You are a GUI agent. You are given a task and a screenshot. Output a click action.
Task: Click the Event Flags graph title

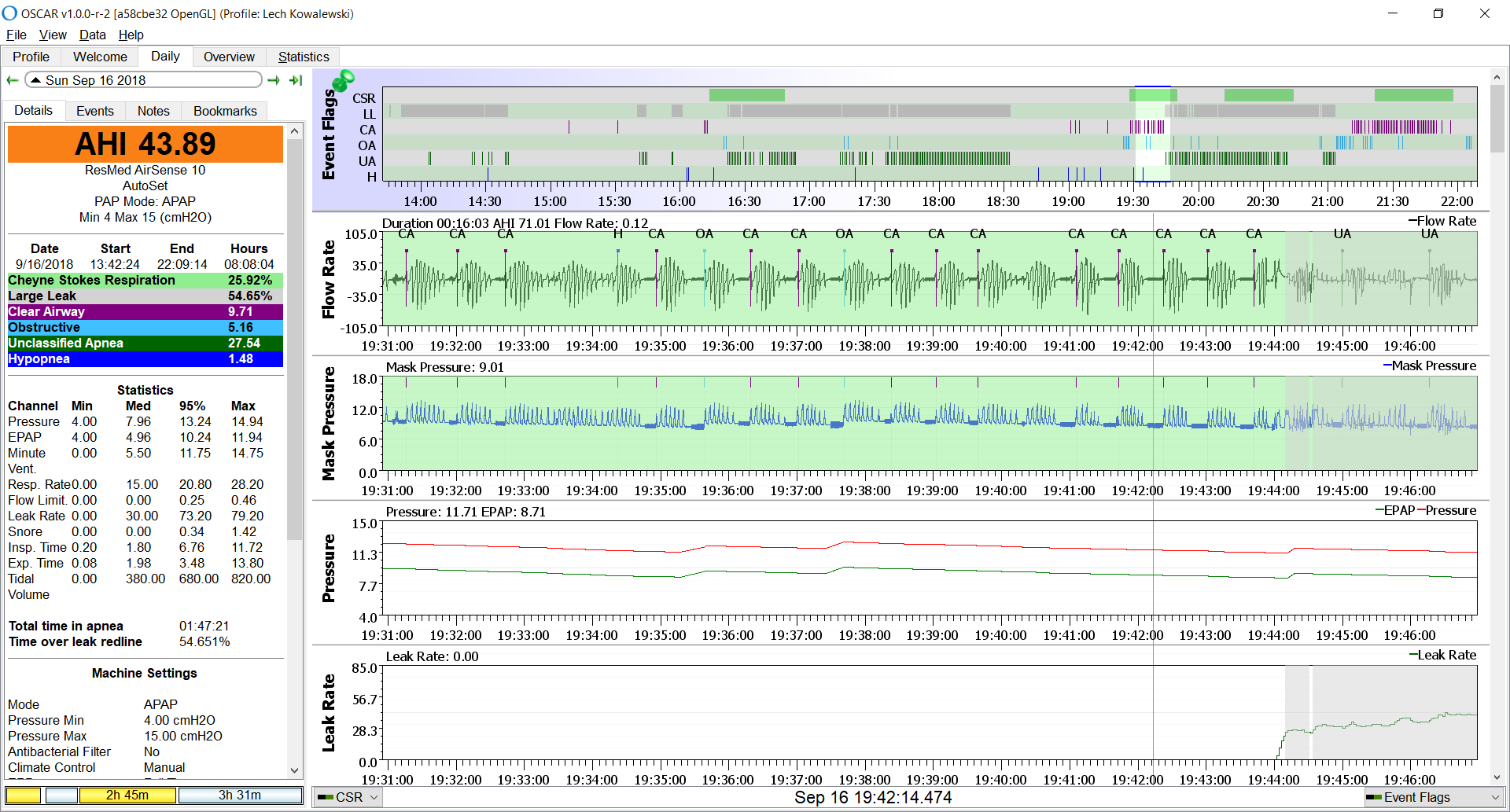point(329,134)
